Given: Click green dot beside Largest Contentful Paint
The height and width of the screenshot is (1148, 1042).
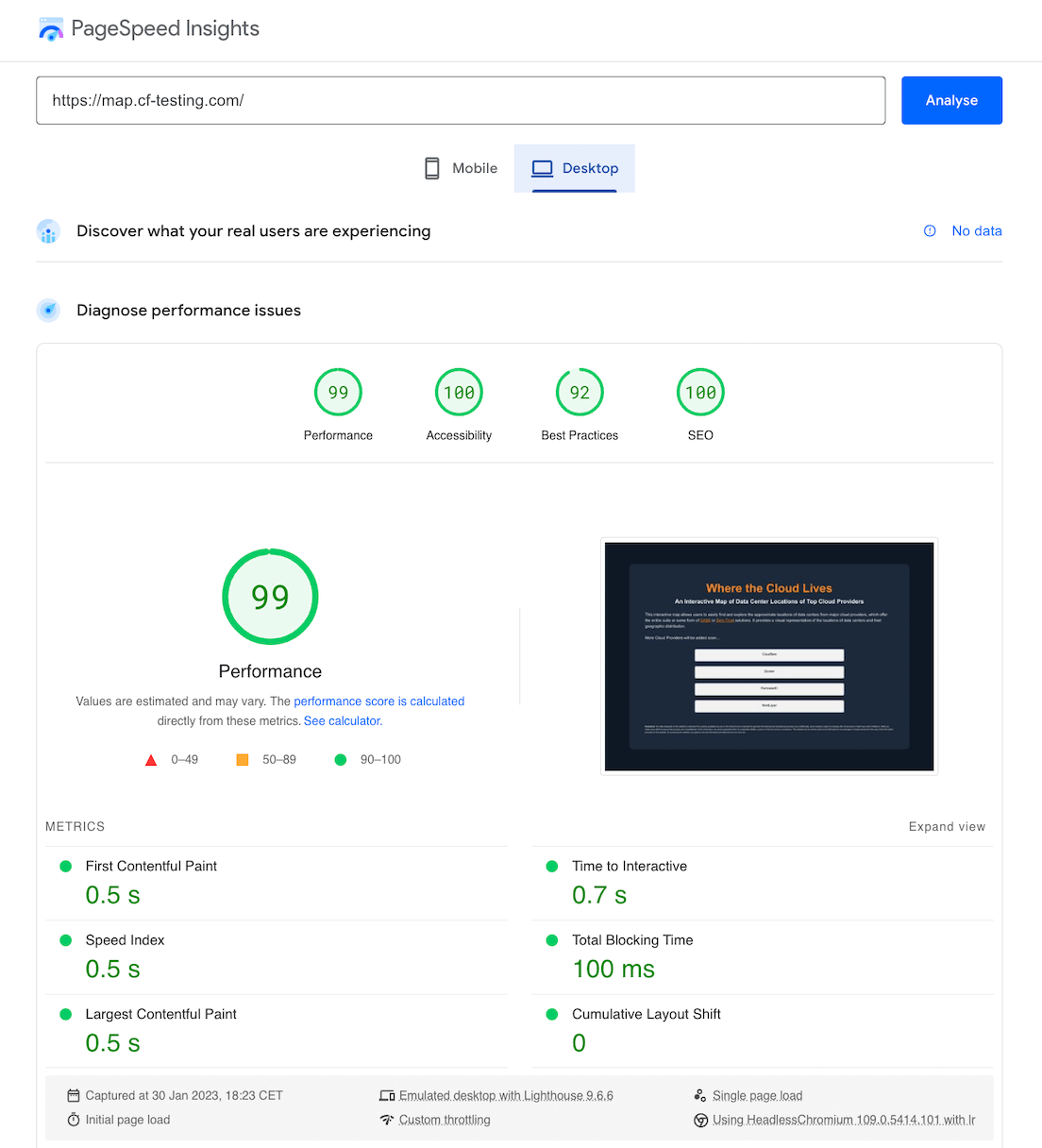Looking at the screenshot, I should coord(66,1015).
